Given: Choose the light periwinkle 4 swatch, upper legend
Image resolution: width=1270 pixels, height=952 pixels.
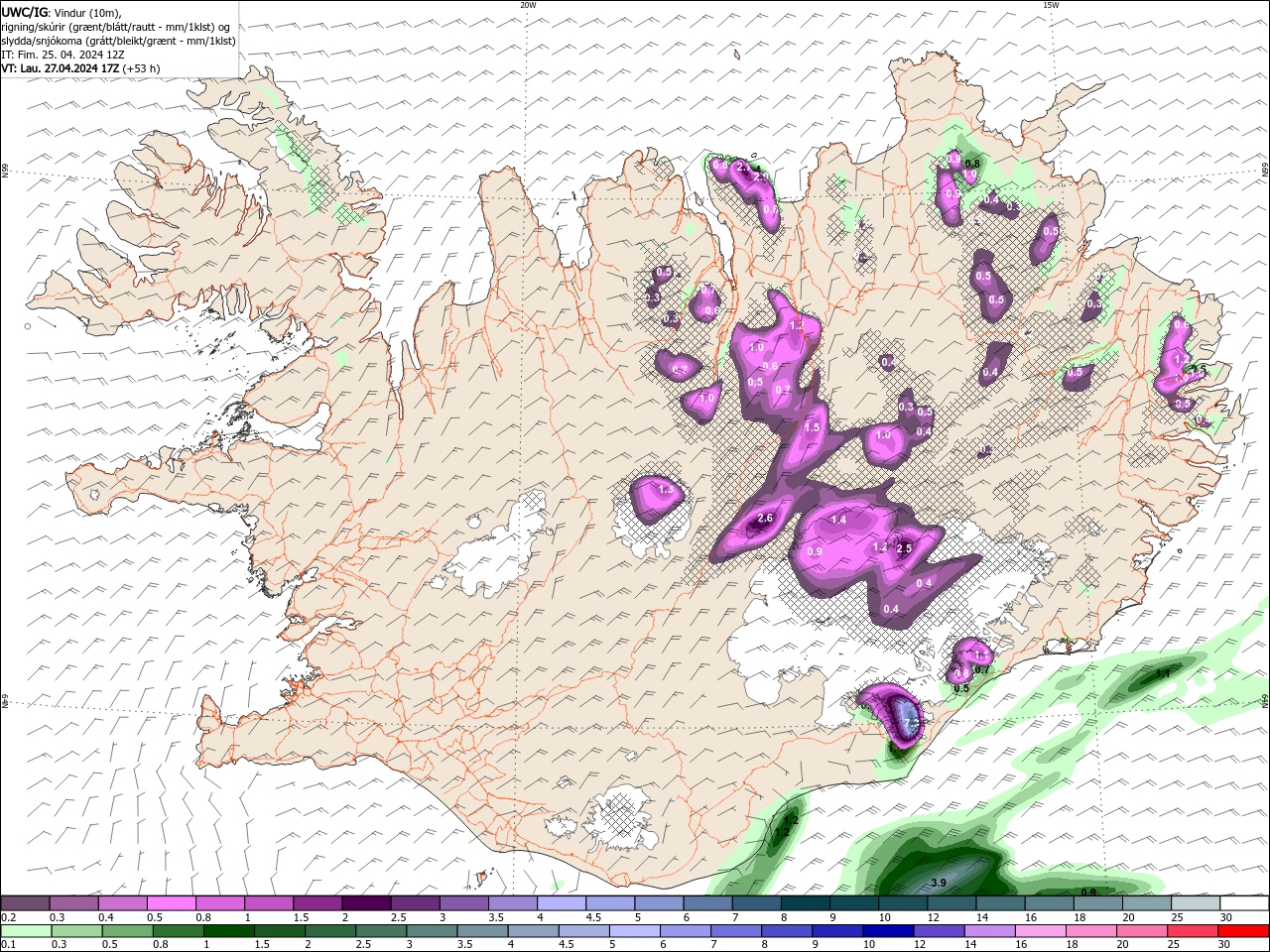Looking at the screenshot, I should coord(560,903).
